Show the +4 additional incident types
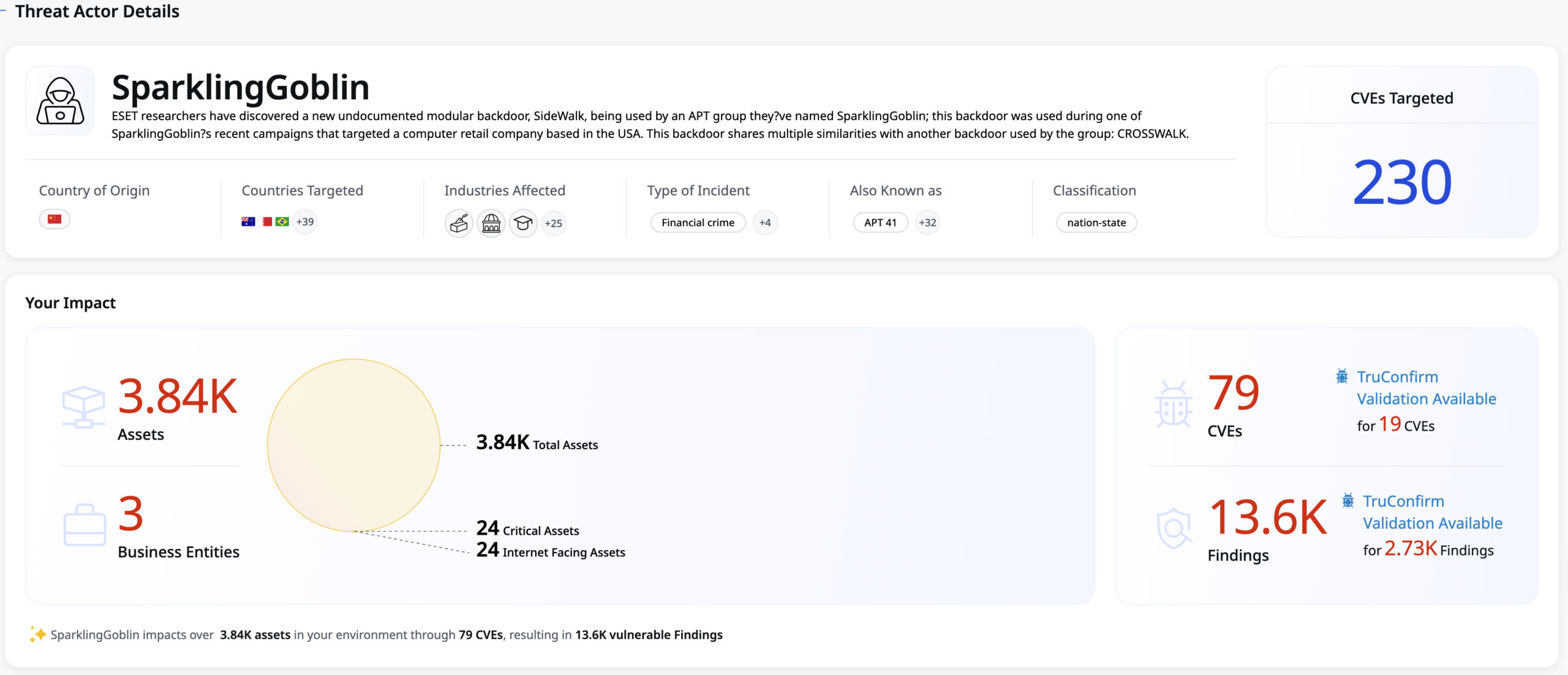 pos(765,223)
